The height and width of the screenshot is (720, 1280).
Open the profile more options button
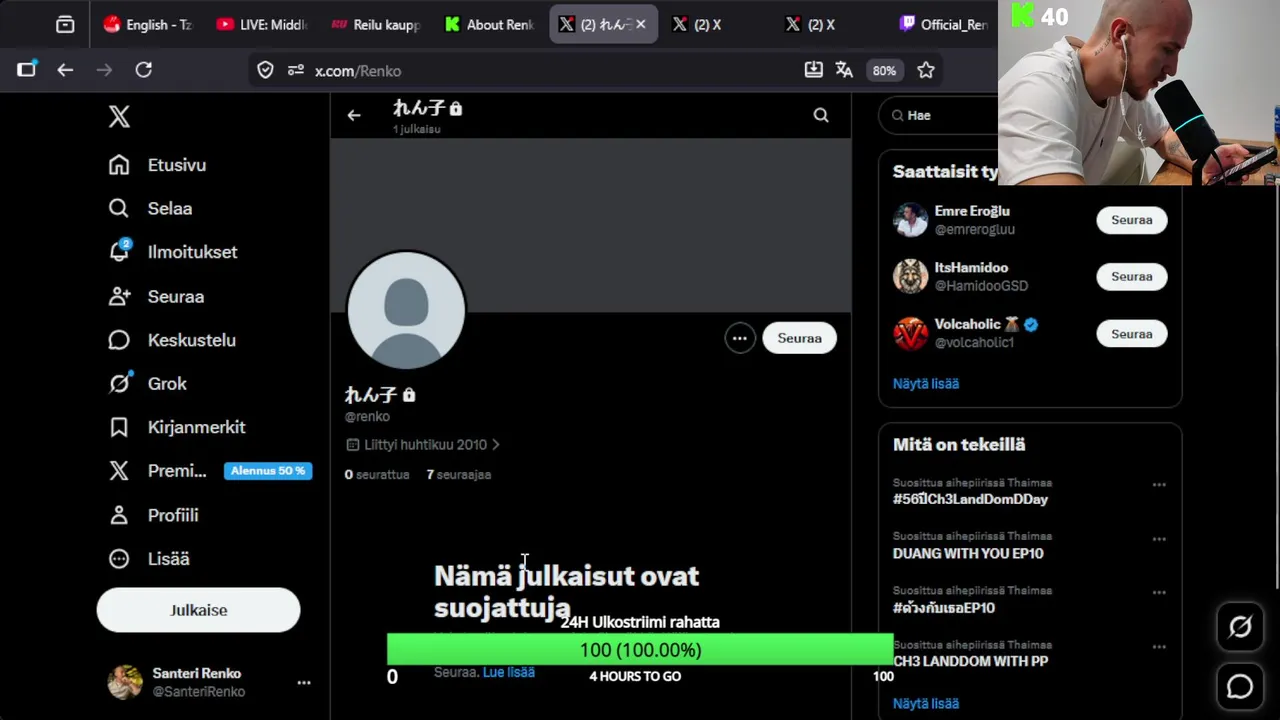click(x=740, y=338)
